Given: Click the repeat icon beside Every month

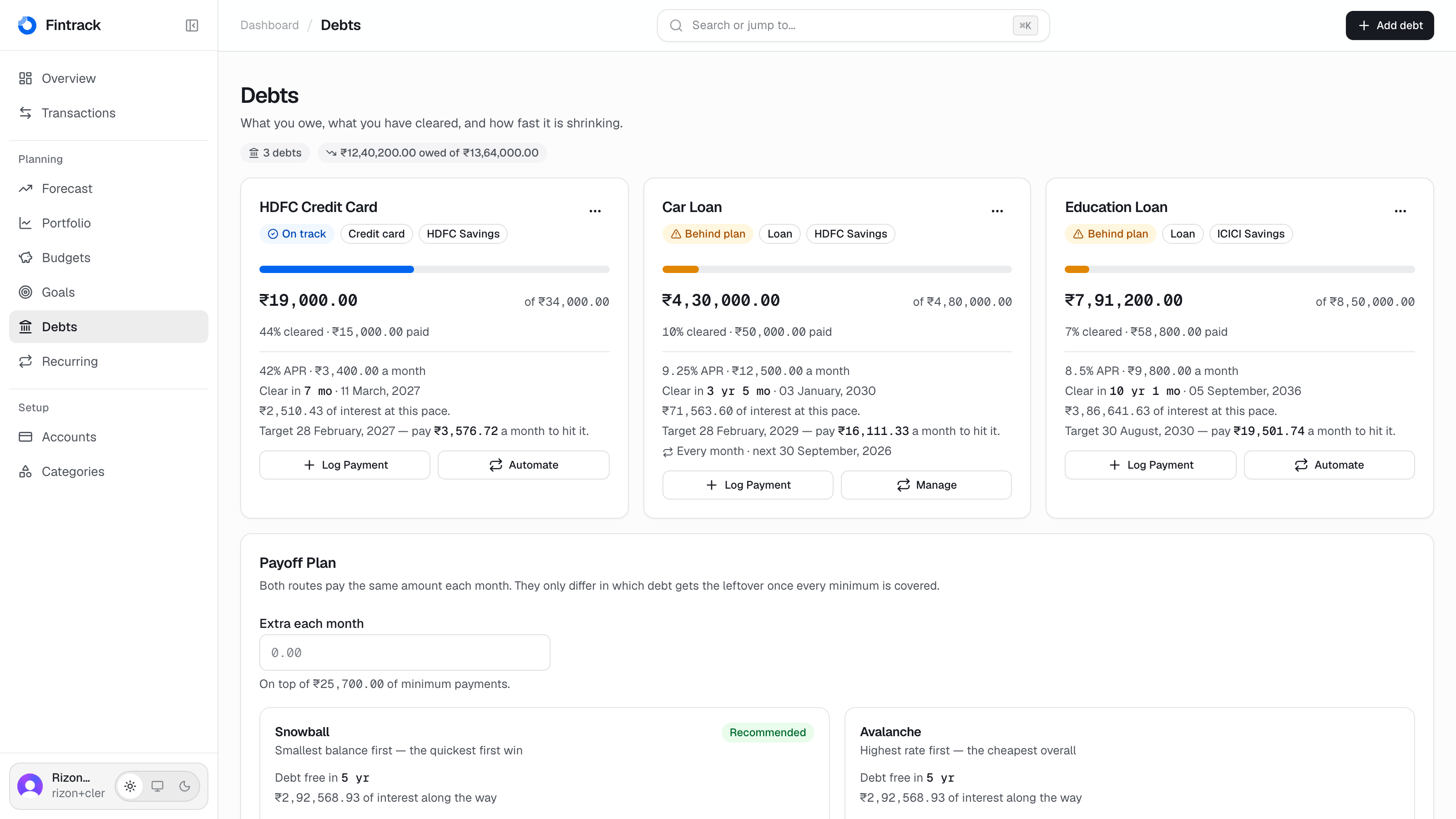Looking at the screenshot, I should (667, 452).
